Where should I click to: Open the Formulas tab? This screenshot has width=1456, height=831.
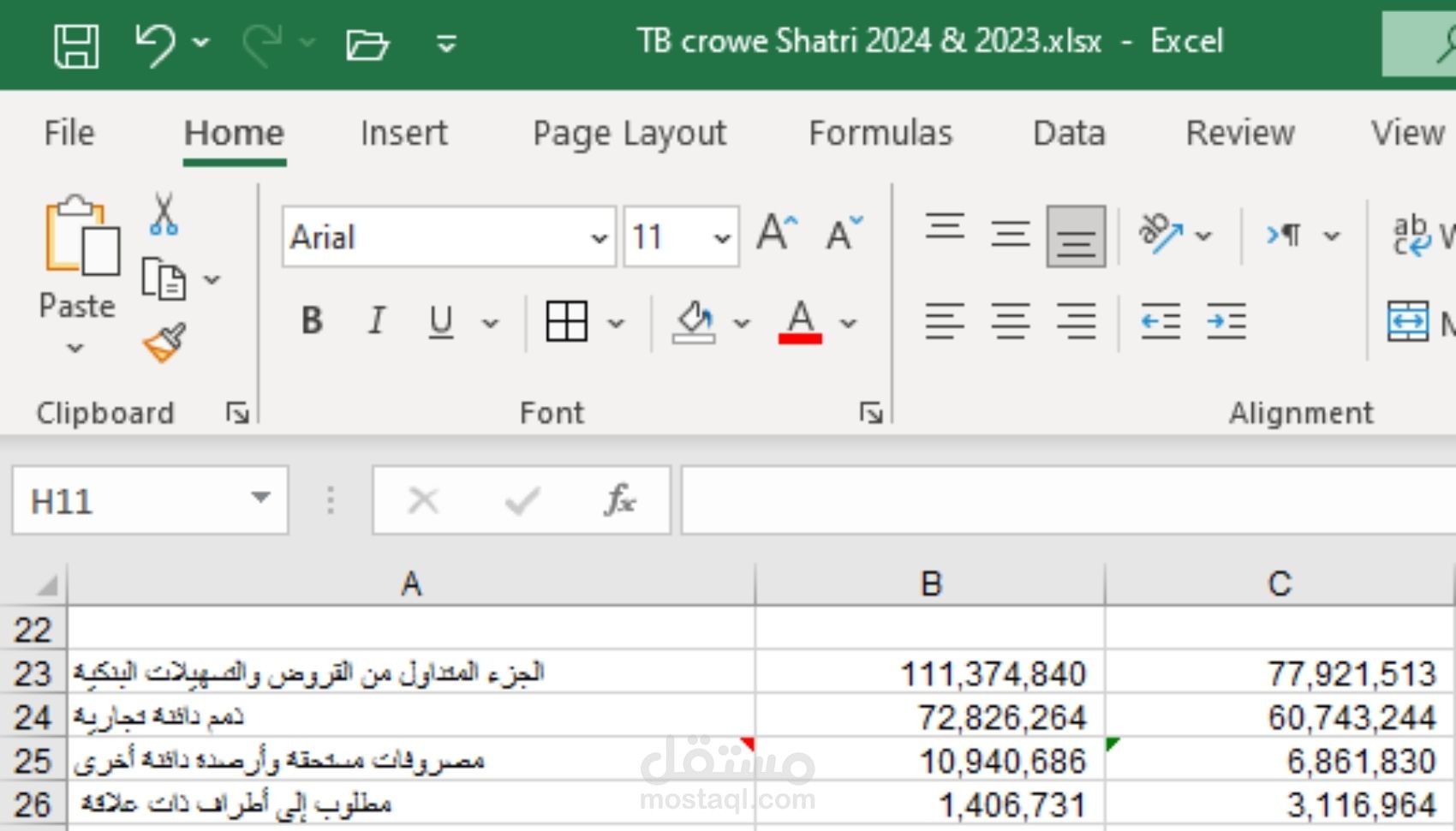point(880,133)
